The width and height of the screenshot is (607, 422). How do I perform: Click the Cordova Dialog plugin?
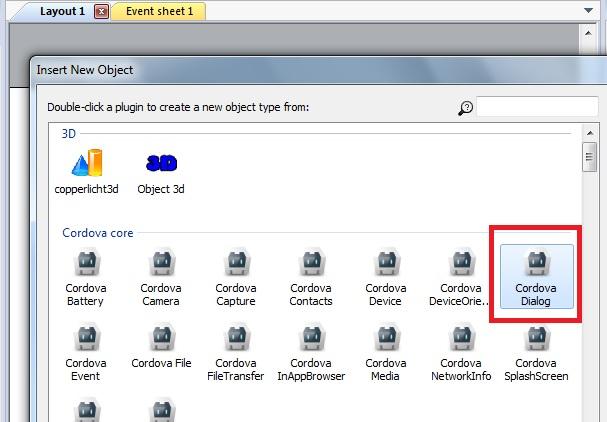537,276
